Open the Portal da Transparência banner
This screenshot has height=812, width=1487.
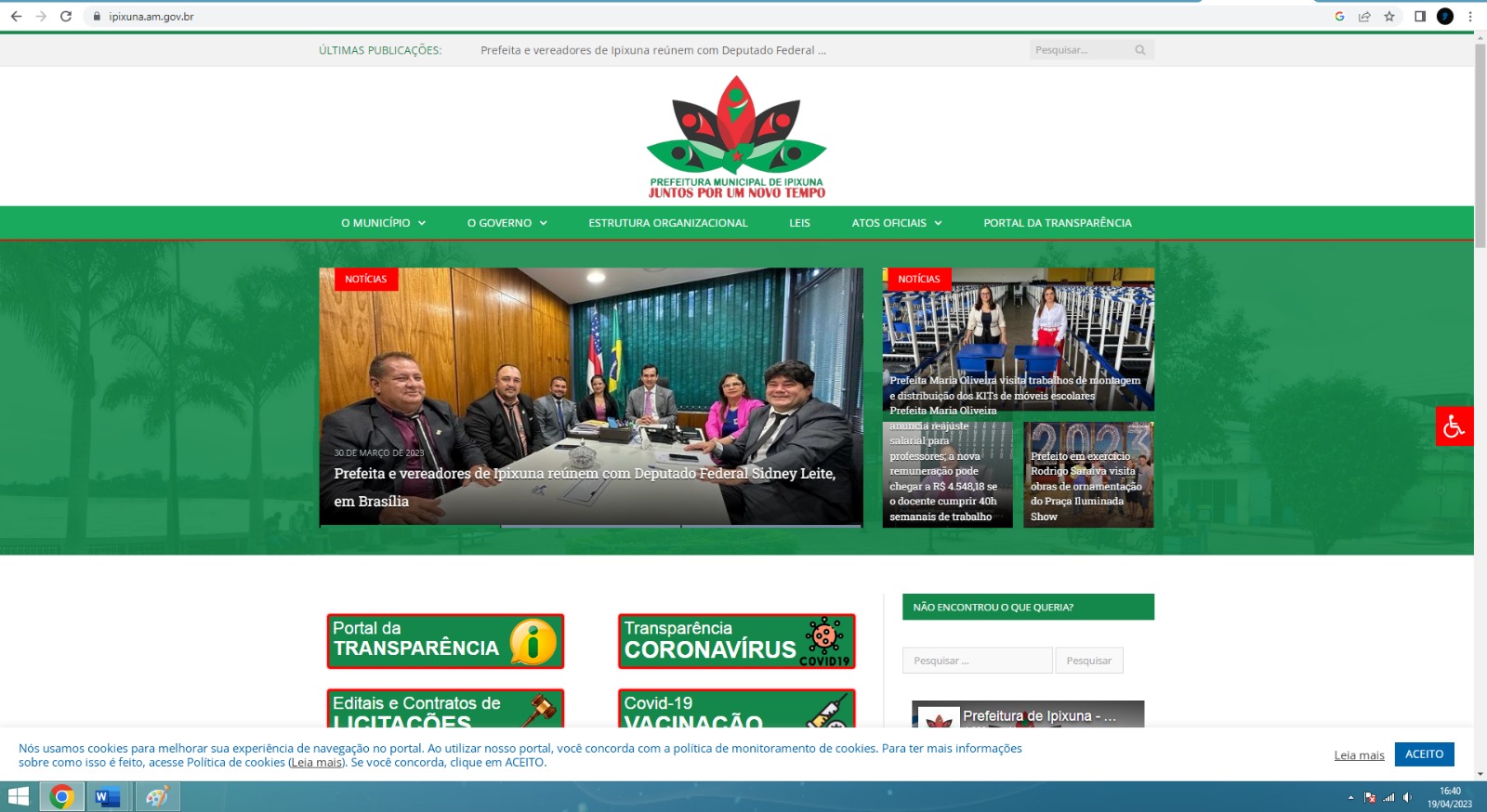pyautogui.click(x=445, y=641)
